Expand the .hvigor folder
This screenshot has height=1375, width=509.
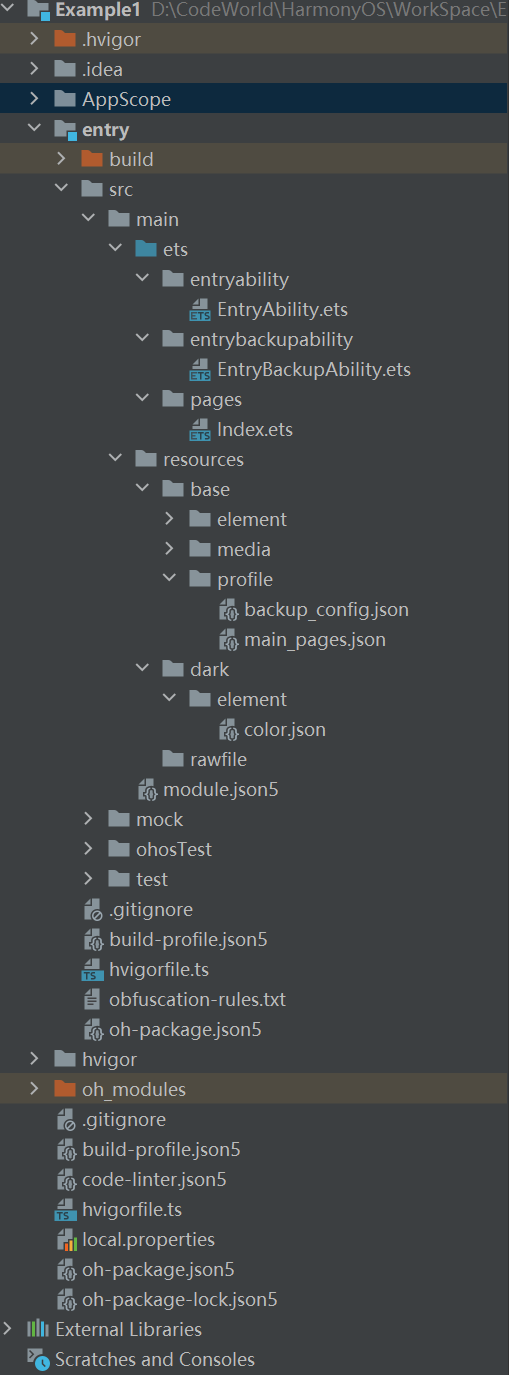click(x=35, y=40)
